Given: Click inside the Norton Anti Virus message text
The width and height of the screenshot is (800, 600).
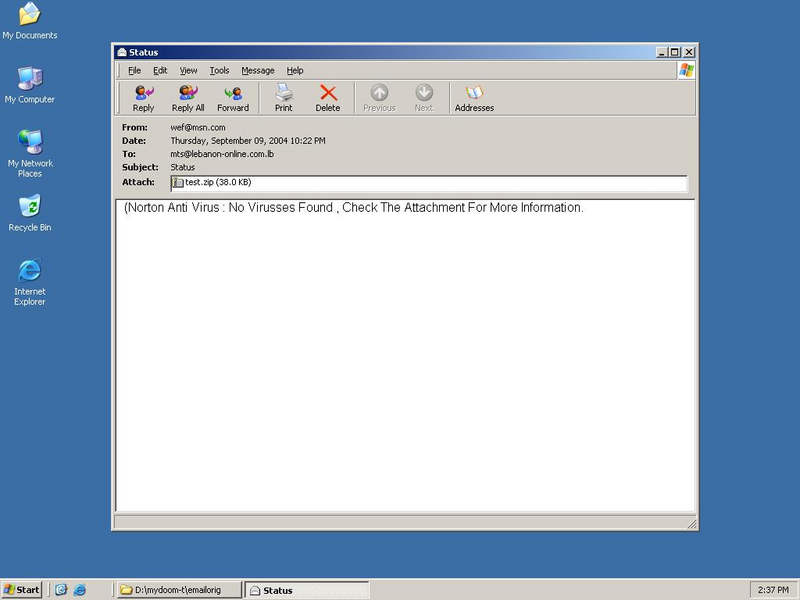Looking at the screenshot, I should point(354,208).
